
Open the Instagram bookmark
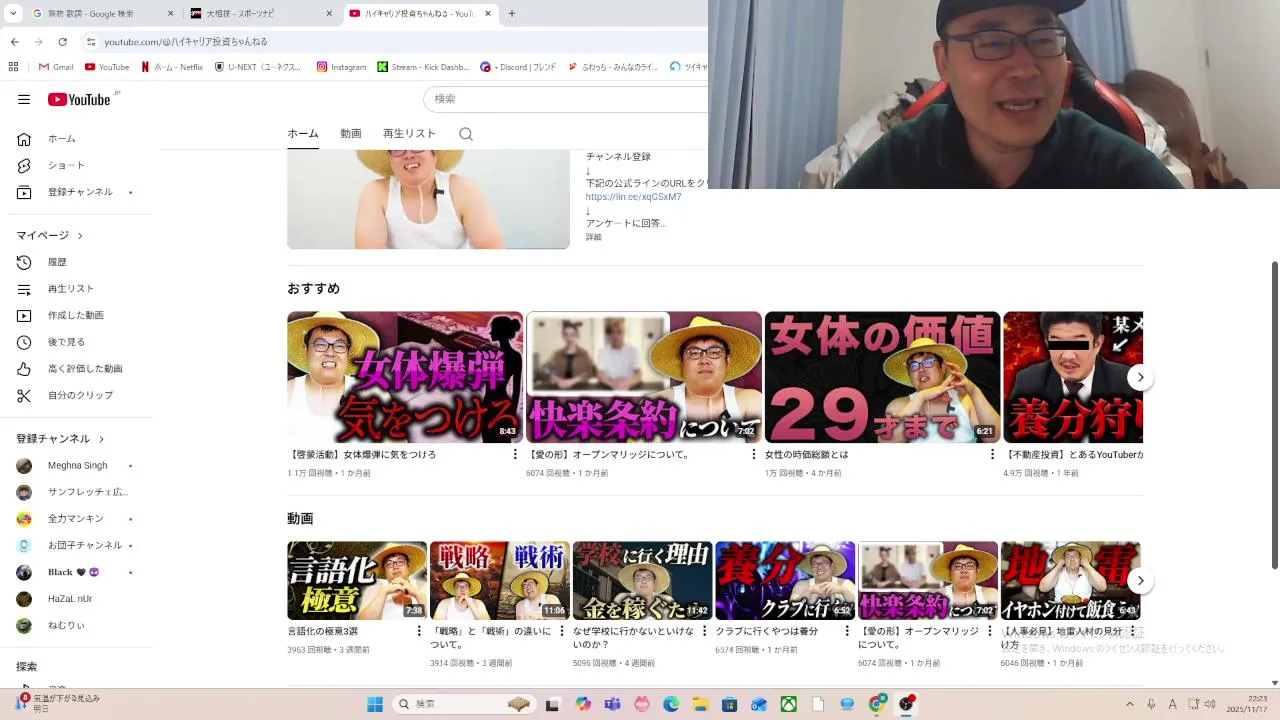pos(341,67)
